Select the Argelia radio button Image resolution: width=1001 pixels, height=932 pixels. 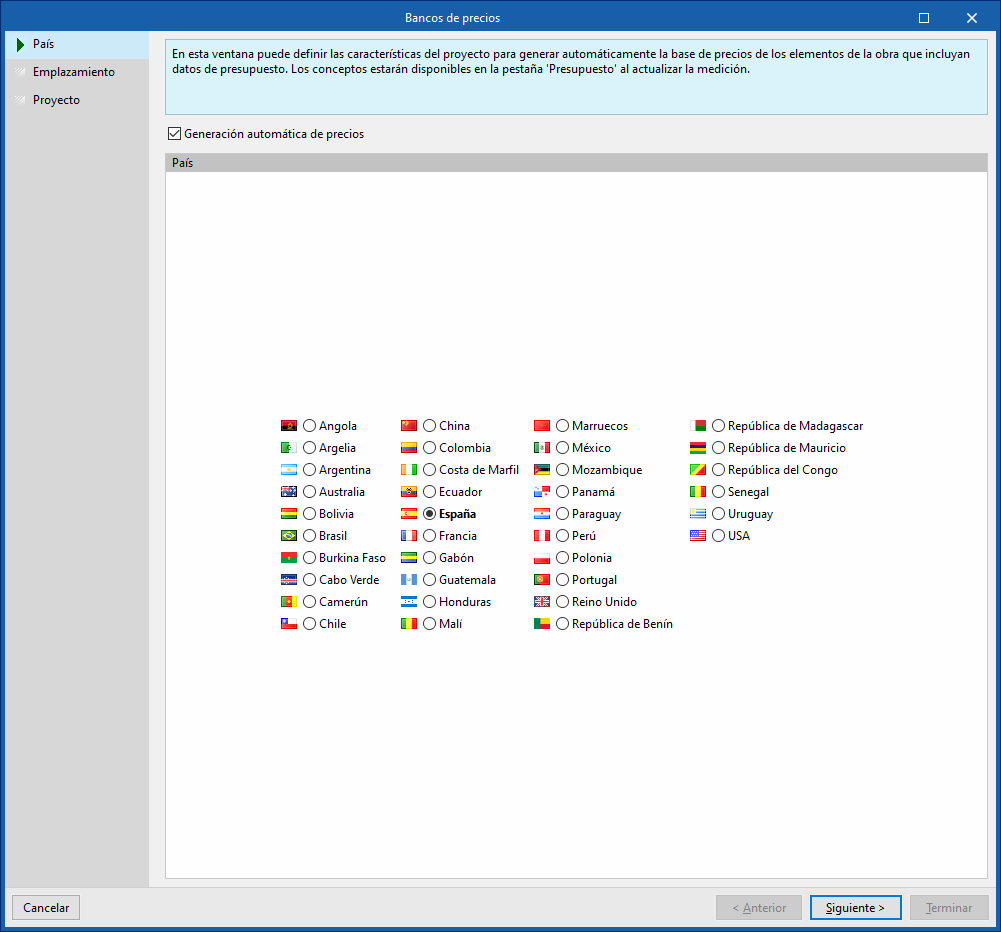pyautogui.click(x=310, y=447)
